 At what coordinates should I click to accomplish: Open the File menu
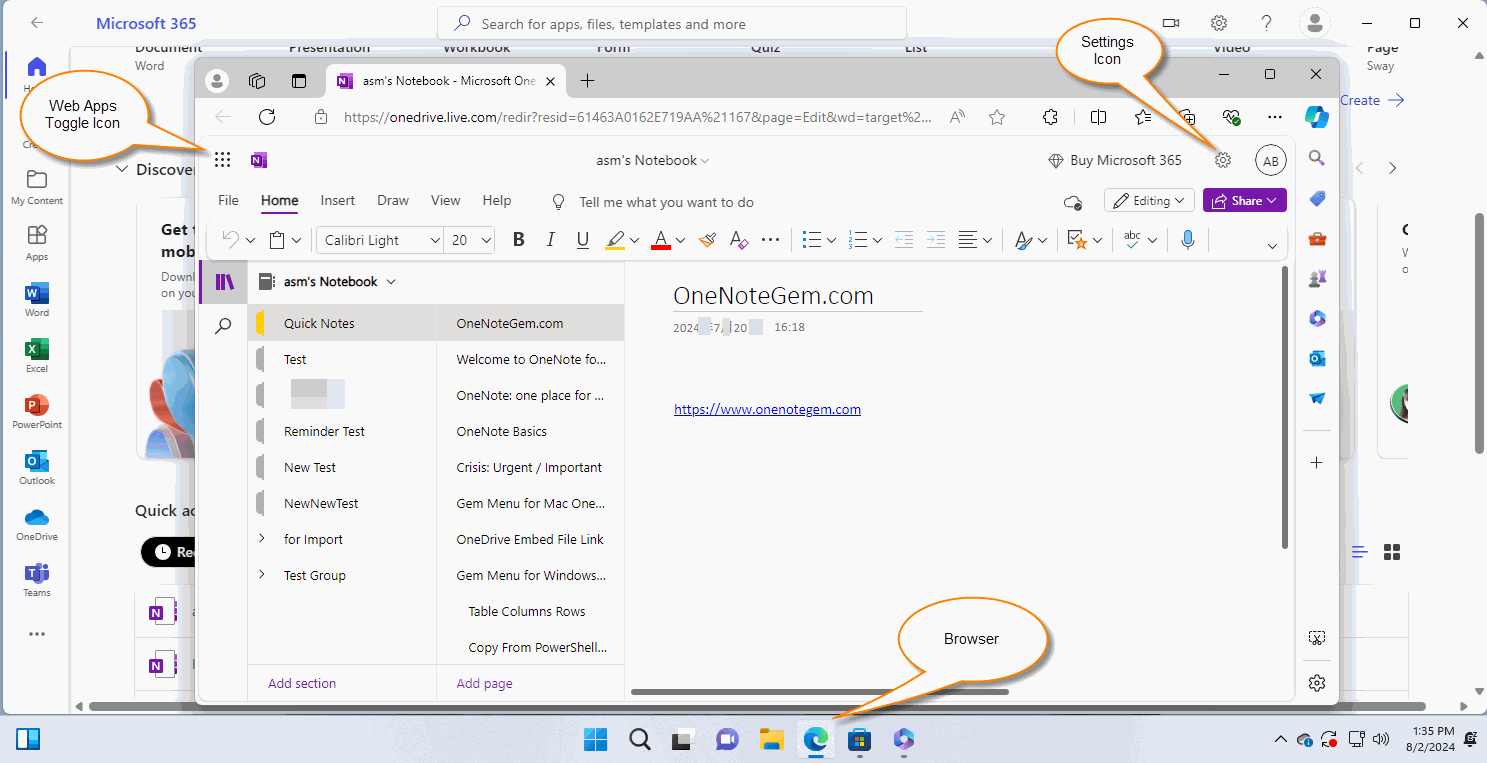[228, 200]
